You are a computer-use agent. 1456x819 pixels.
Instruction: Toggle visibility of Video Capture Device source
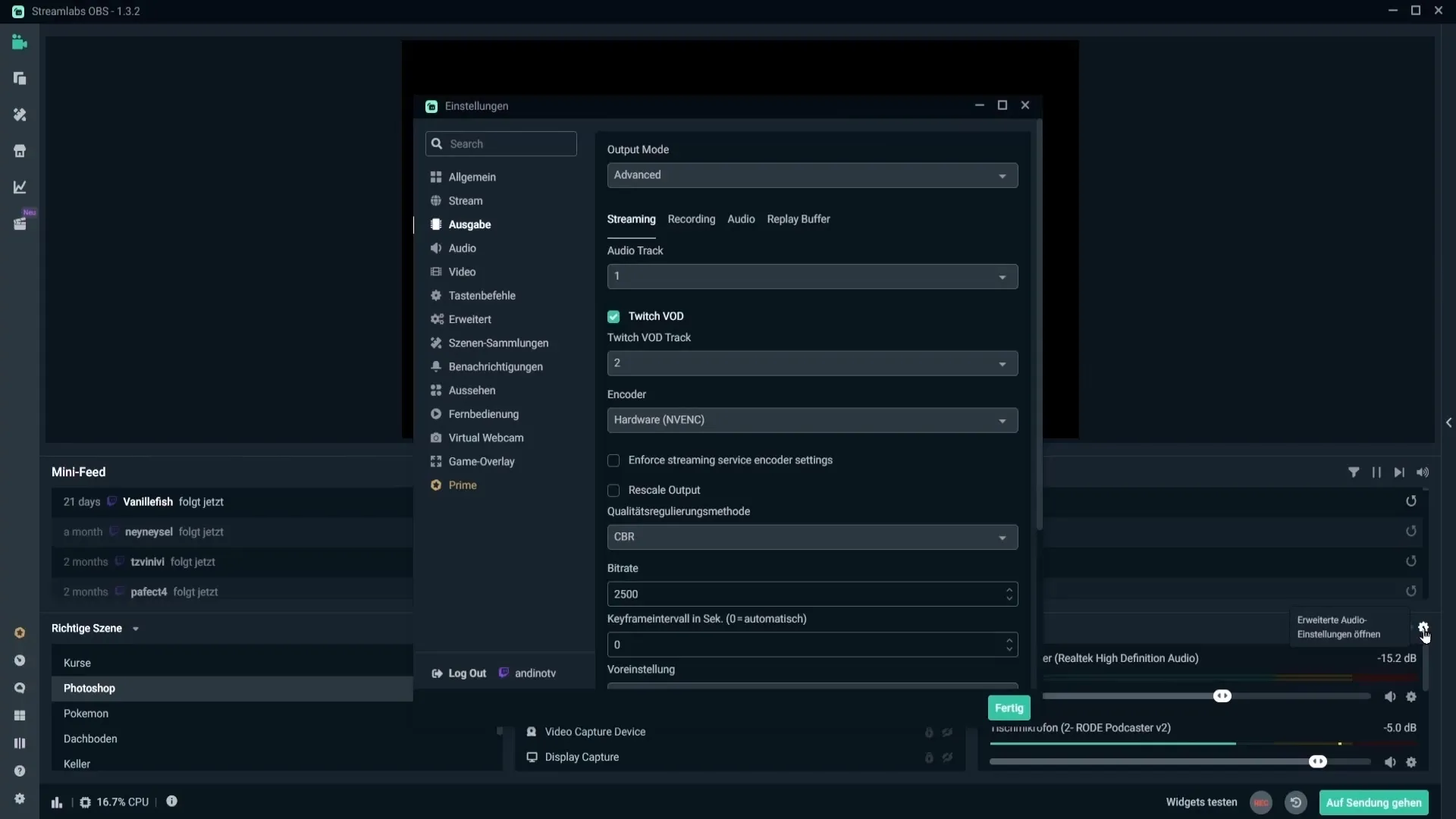point(947,733)
